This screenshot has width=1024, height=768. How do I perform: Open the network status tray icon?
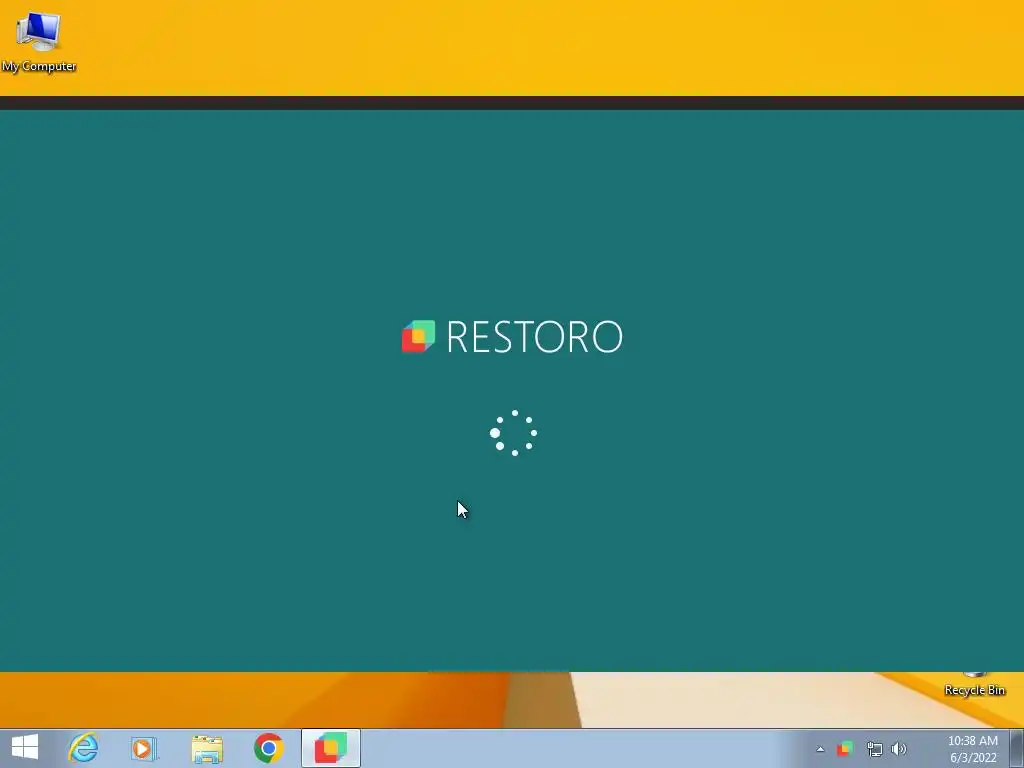coord(874,749)
